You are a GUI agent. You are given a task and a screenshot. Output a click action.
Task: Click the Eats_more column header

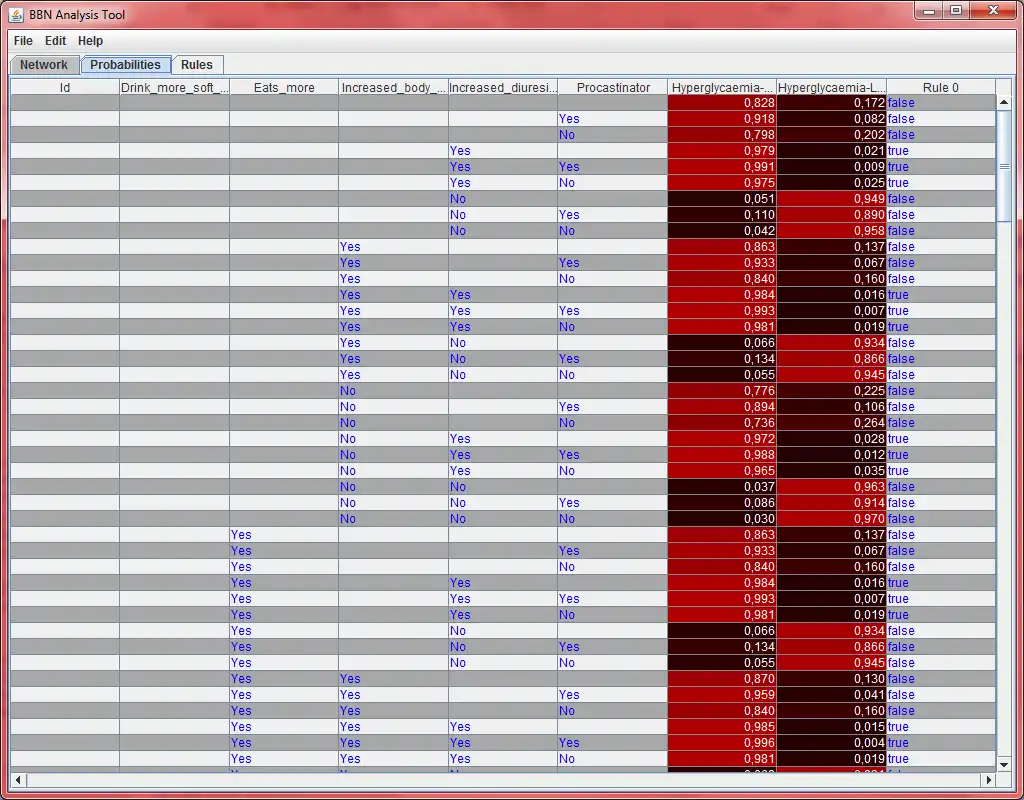point(284,88)
